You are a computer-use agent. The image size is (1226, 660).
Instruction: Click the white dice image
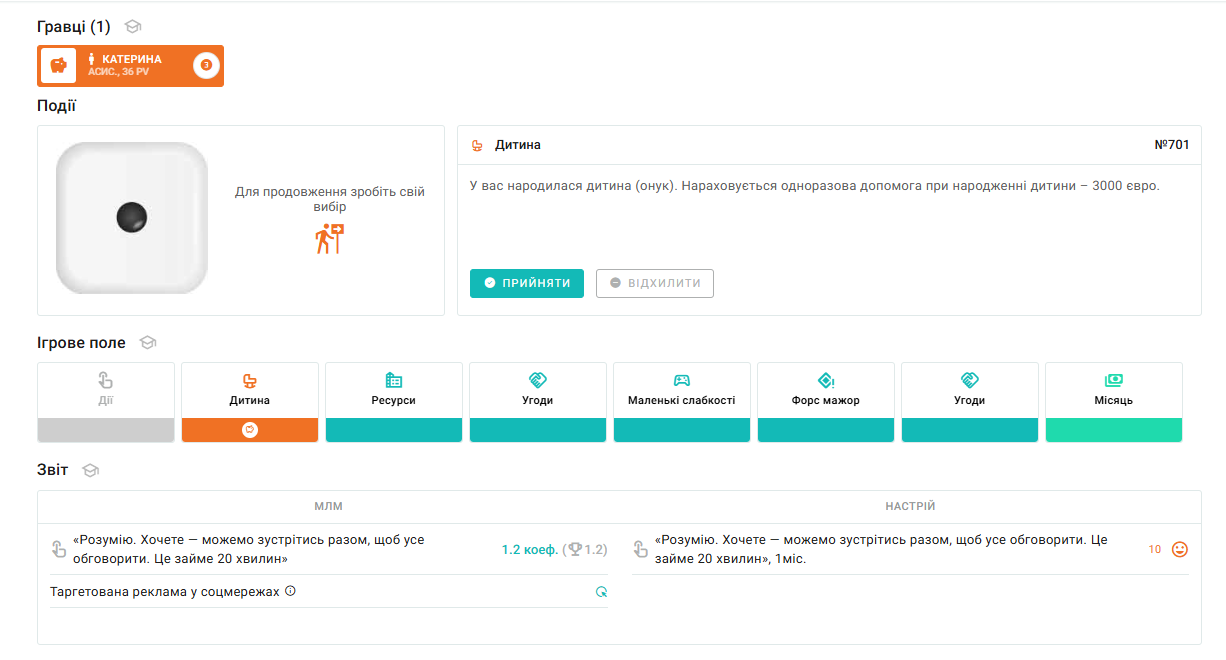coord(132,217)
